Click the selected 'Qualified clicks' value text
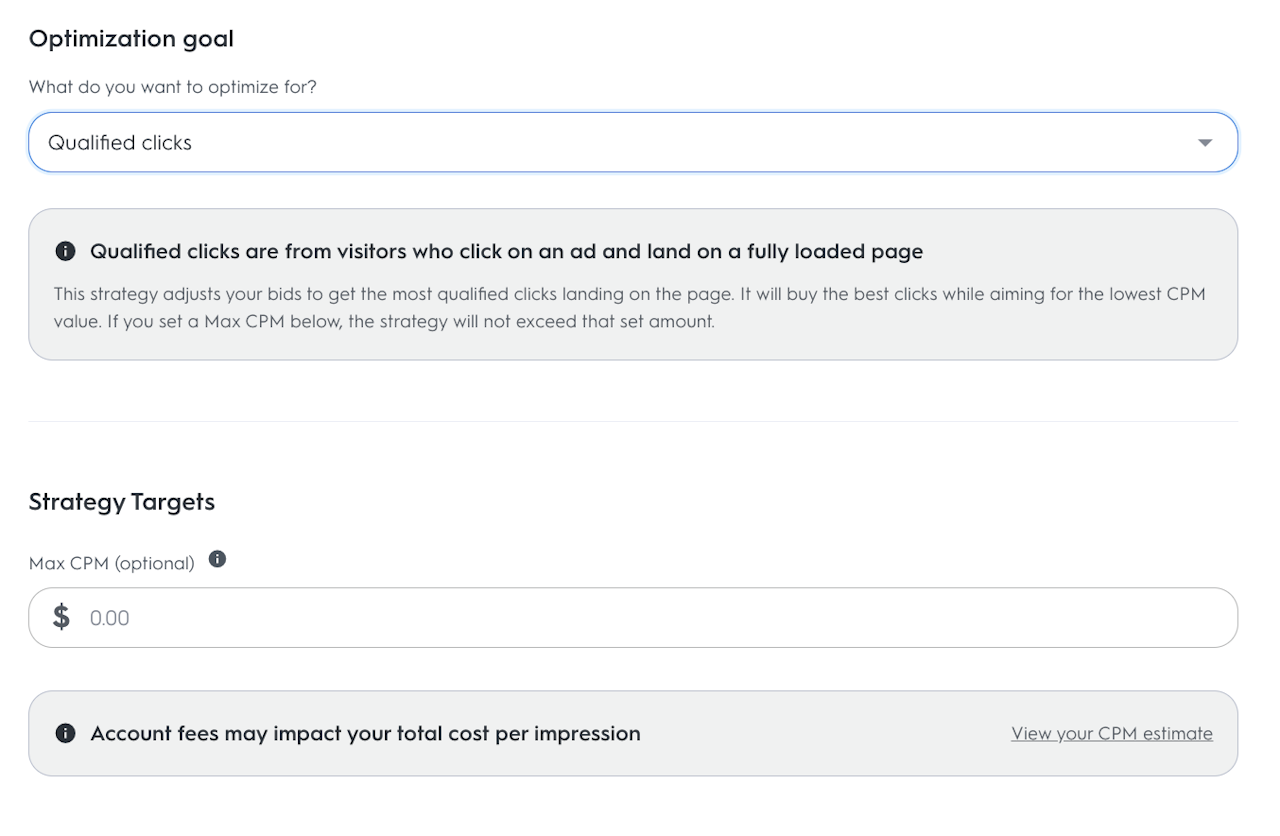The height and width of the screenshot is (836, 1280). [120, 143]
